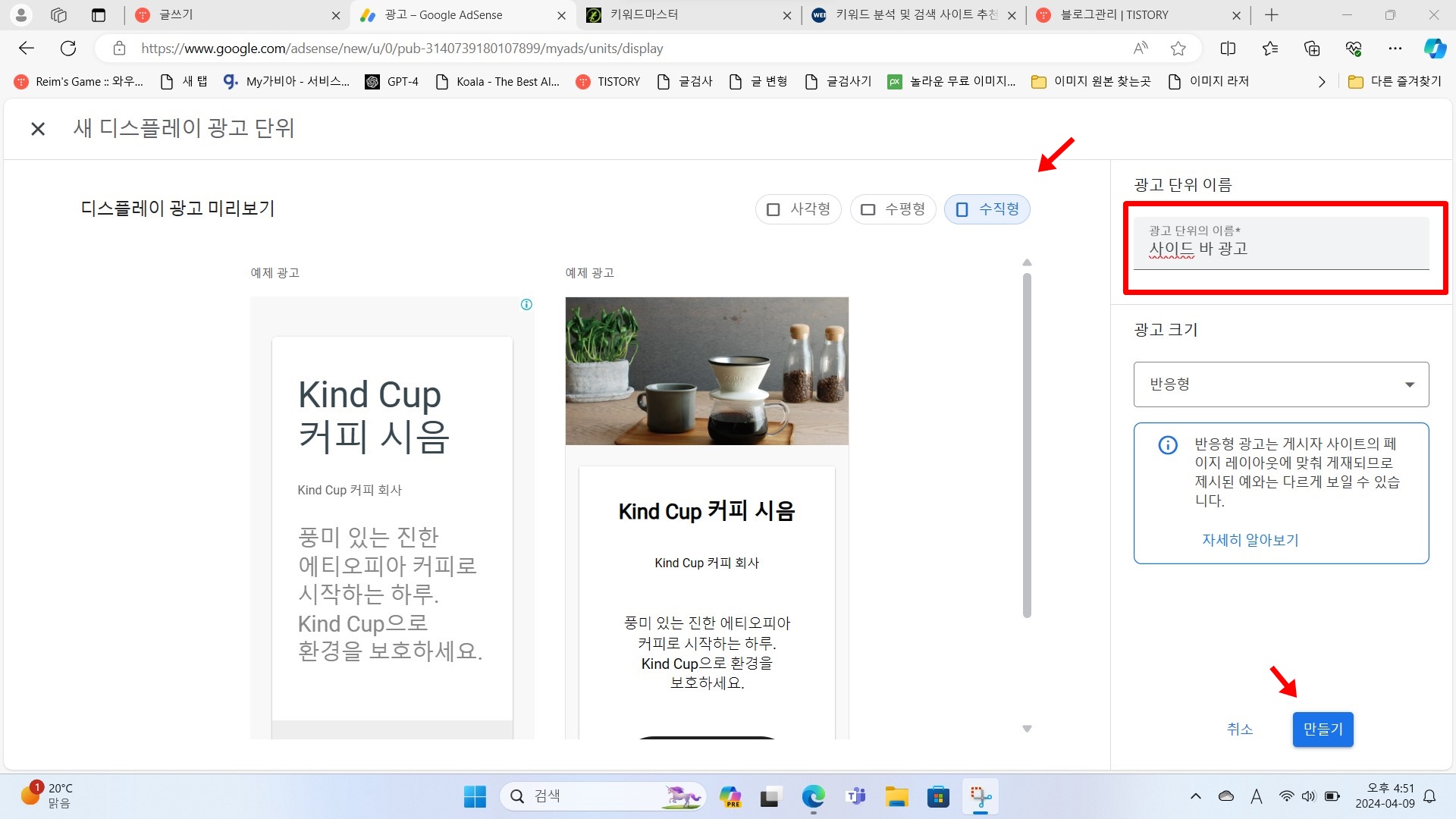
Task: Open the workspaces icon
Action: coord(59,15)
